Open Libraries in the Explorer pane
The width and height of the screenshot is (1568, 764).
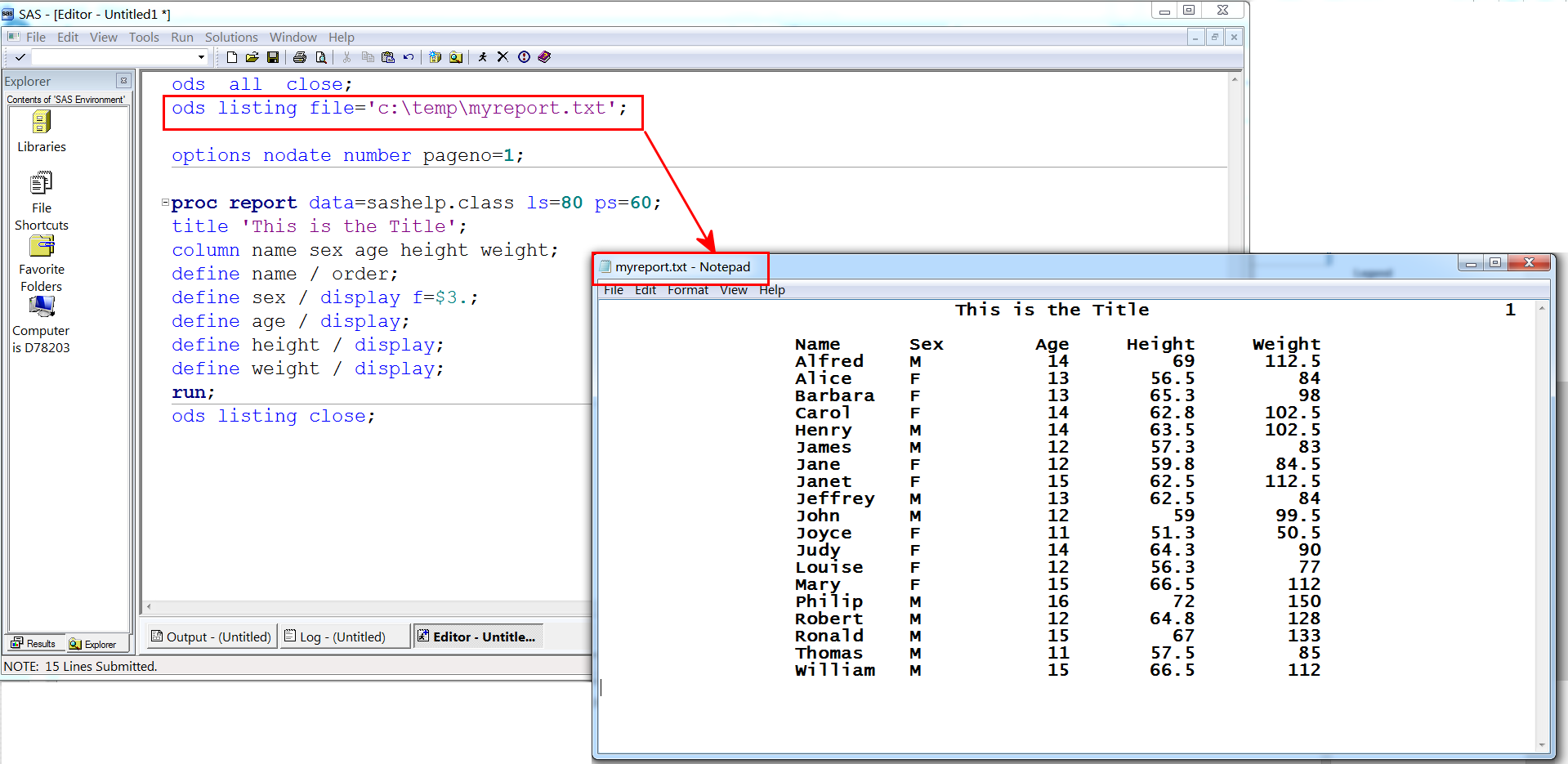pos(42,124)
